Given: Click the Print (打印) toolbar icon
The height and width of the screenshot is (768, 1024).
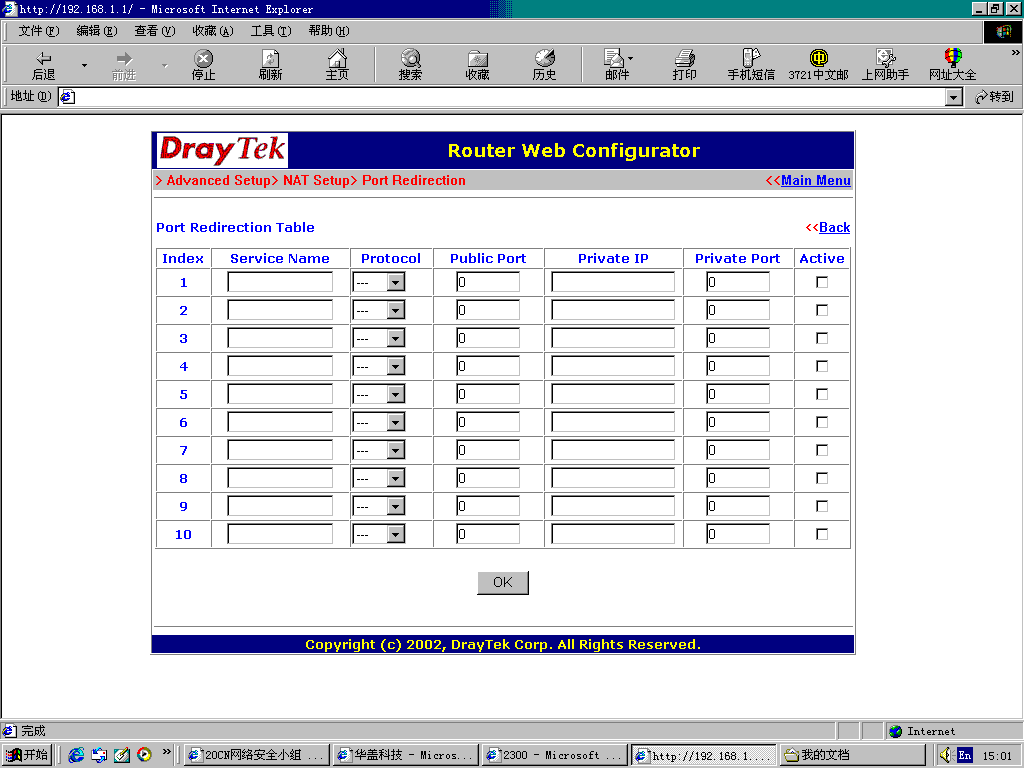Looking at the screenshot, I should (x=684, y=65).
